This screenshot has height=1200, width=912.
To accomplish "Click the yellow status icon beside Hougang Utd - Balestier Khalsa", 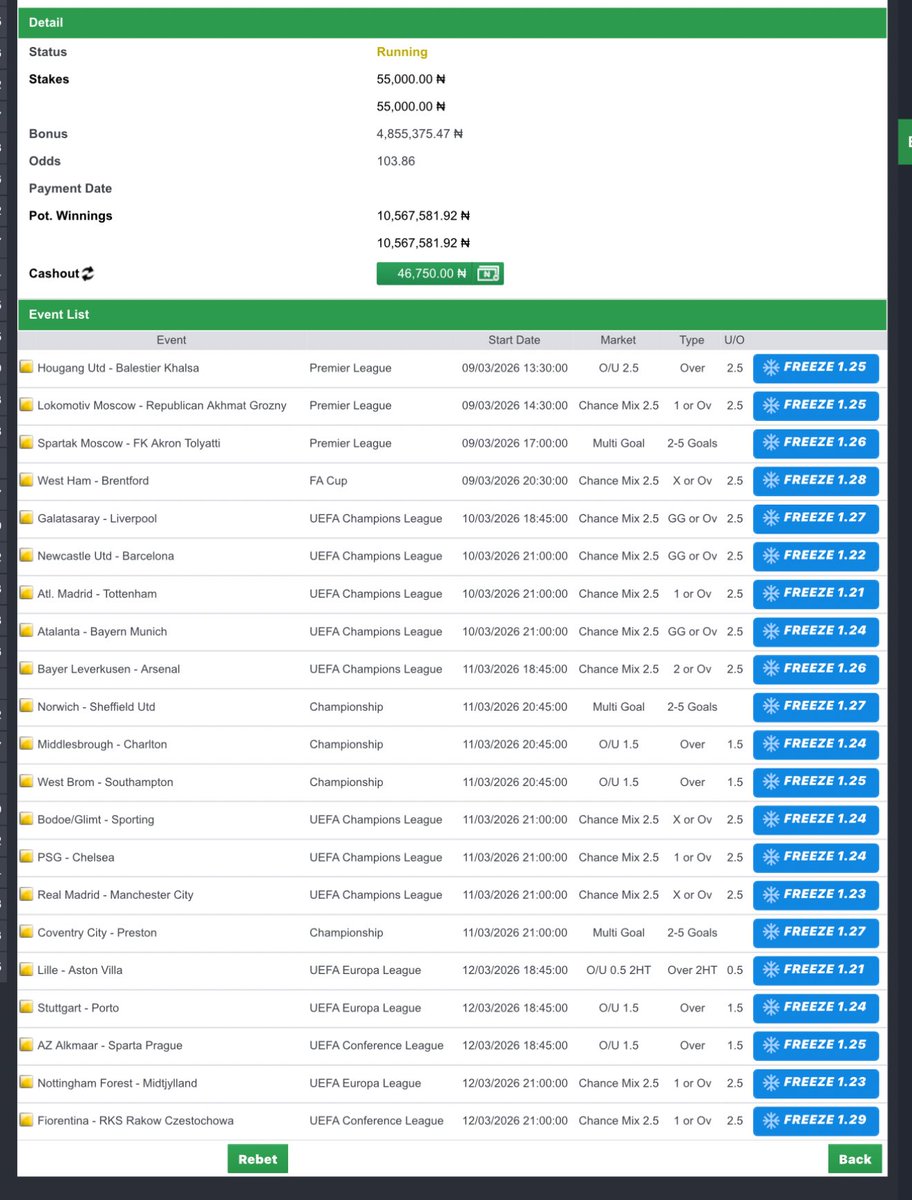I will pyautogui.click(x=26, y=368).
